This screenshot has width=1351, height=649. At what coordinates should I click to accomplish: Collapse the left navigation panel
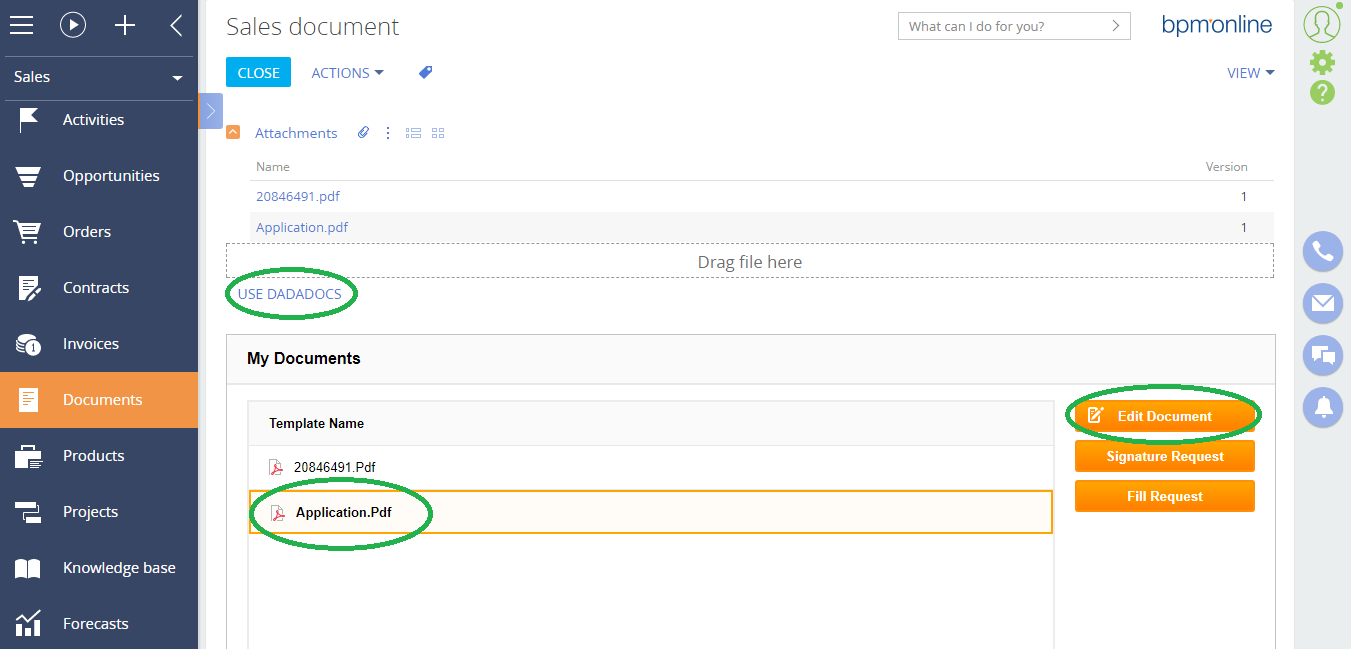tap(176, 26)
